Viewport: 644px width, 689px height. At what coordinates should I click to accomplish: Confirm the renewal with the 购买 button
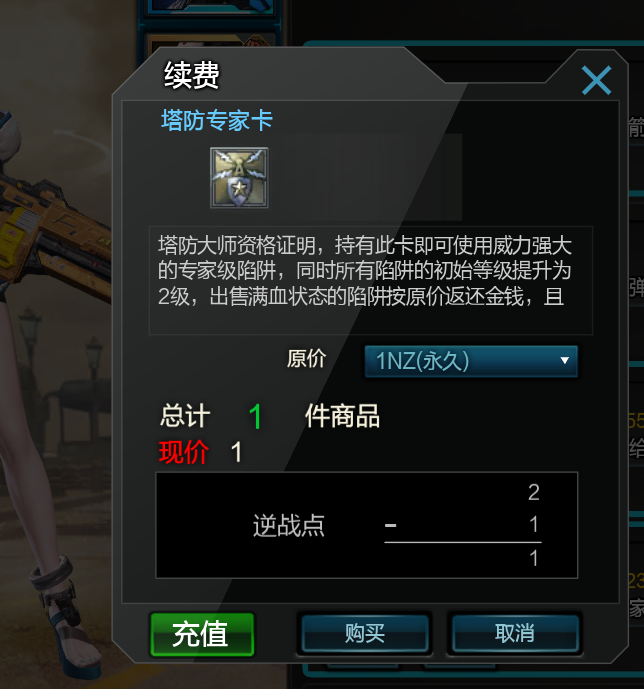(365, 634)
